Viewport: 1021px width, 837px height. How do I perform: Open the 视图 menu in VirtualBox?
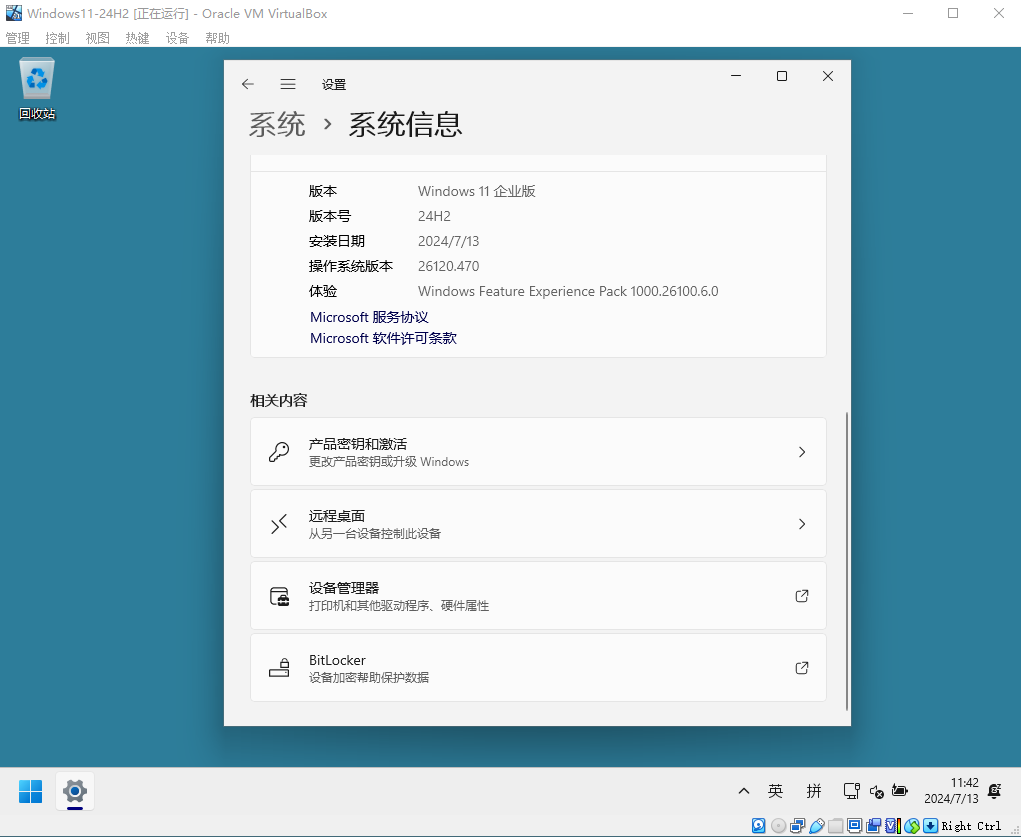click(x=98, y=38)
